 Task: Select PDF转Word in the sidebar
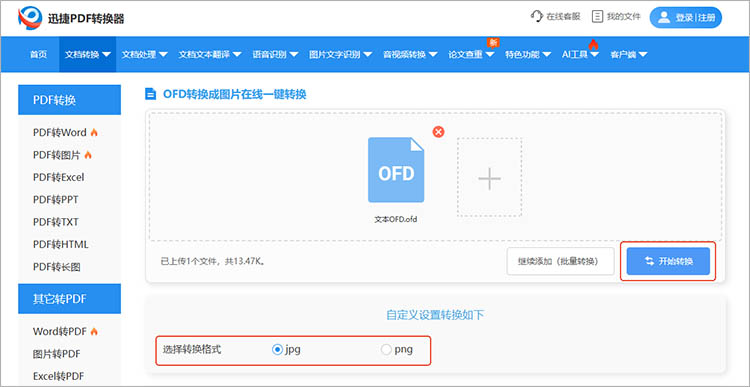click(60, 133)
